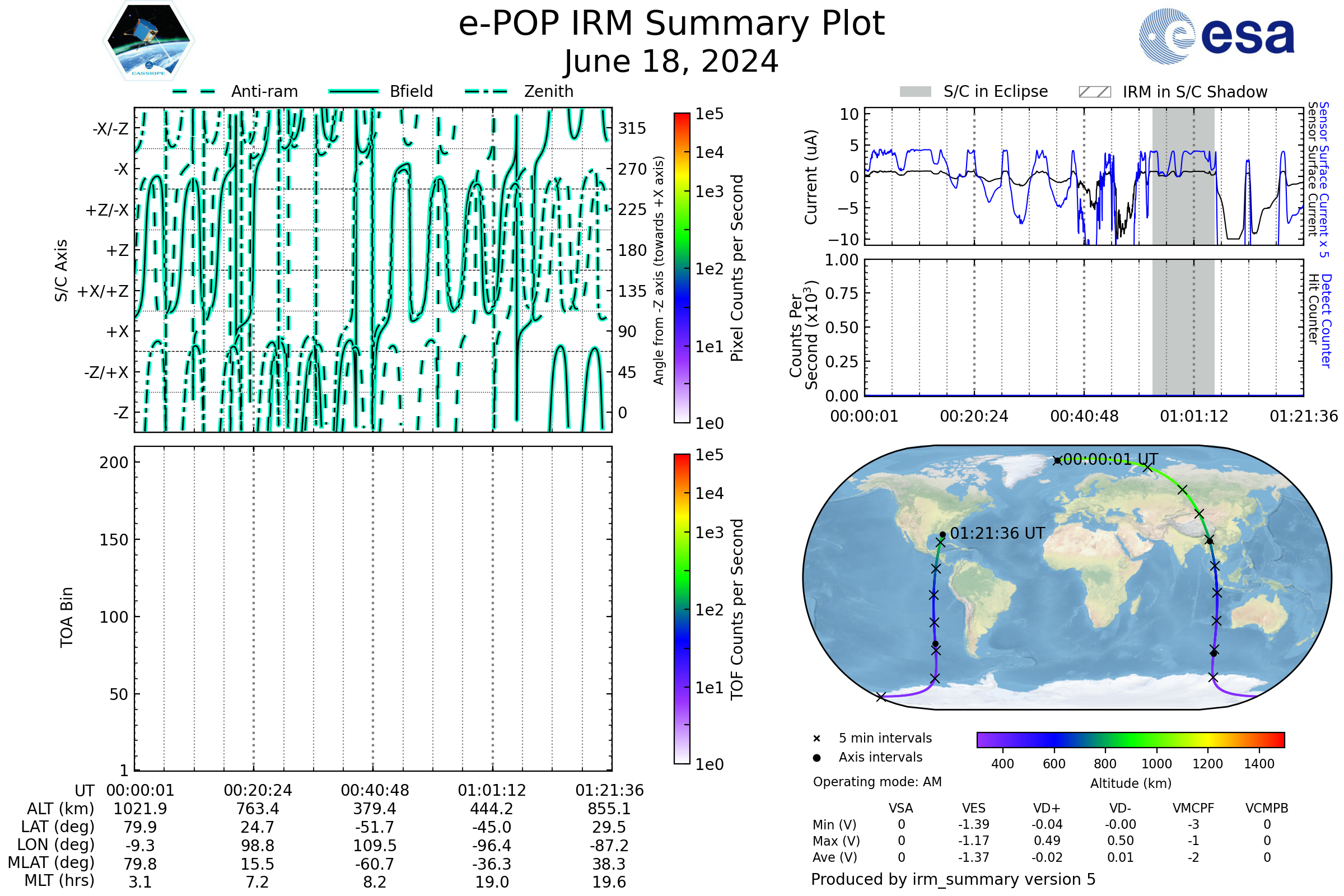The height and width of the screenshot is (896, 1344).
Task: Click the Anti-ram dashed legend line
Action: coord(194,91)
